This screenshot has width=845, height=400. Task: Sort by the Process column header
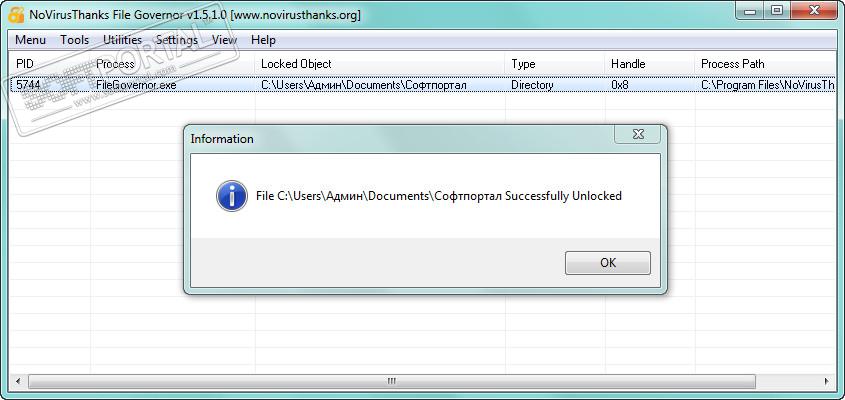pyautogui.click(x=172, y=64)
